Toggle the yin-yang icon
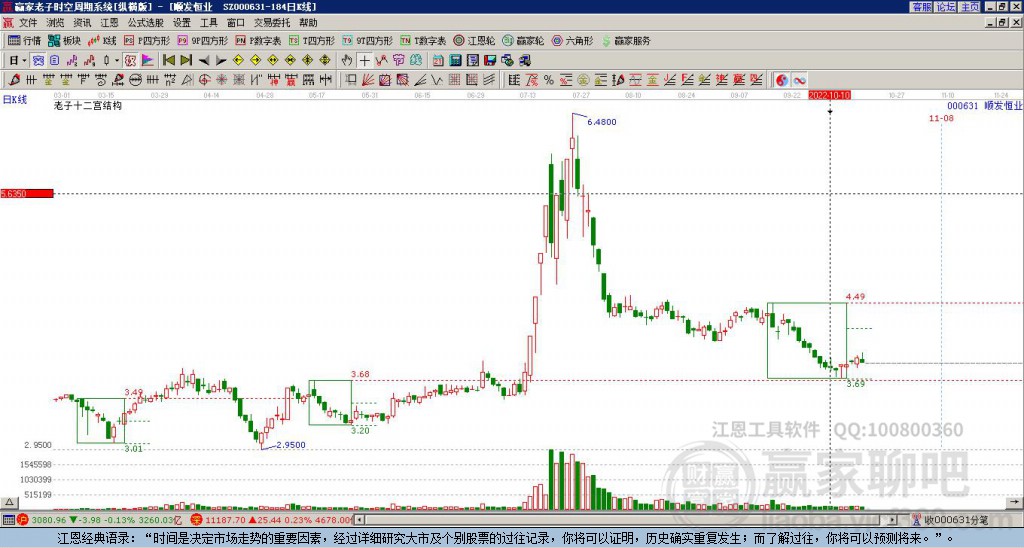 pyautogui.click(x=782, y=80)
